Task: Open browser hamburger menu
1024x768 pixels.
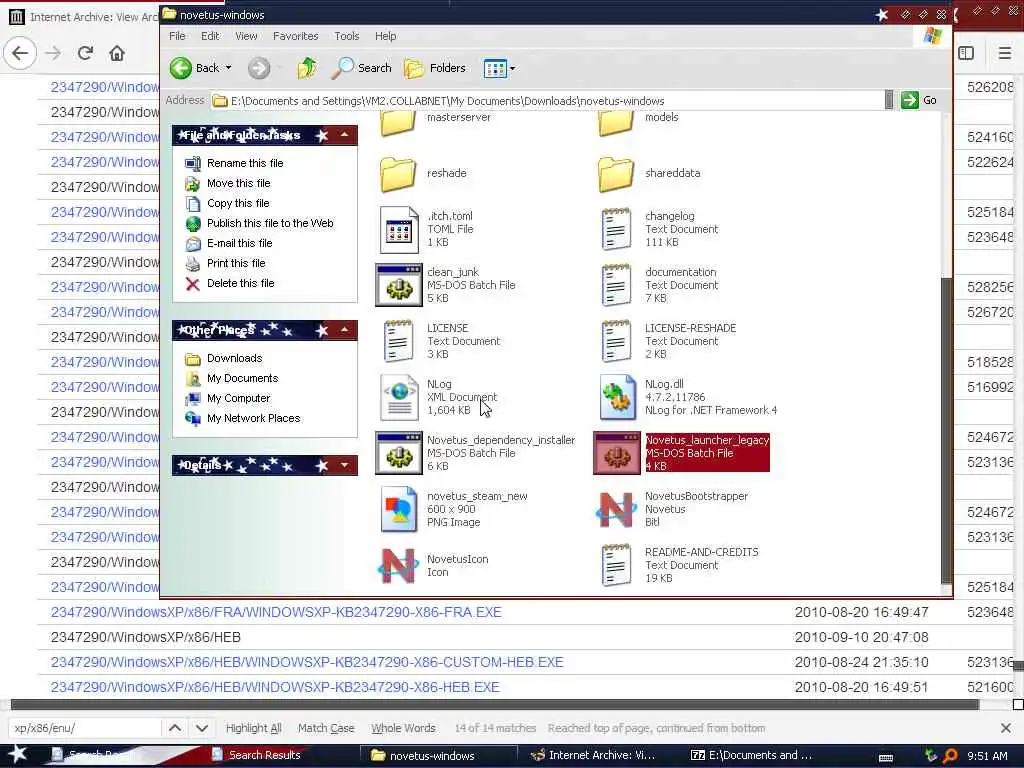Action: coord(1005,53)
